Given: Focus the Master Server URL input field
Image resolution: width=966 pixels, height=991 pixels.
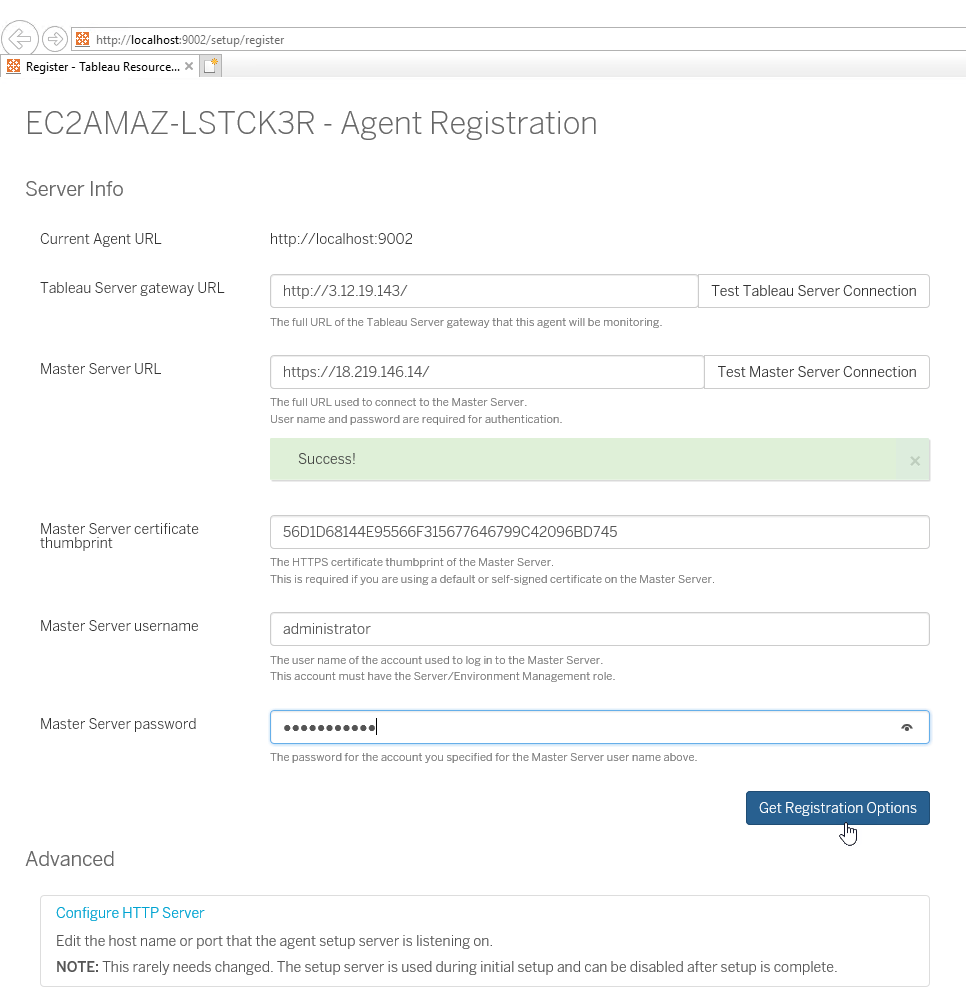Looking at the screenshot, I should pyautogui.click(x=486, y=372).
